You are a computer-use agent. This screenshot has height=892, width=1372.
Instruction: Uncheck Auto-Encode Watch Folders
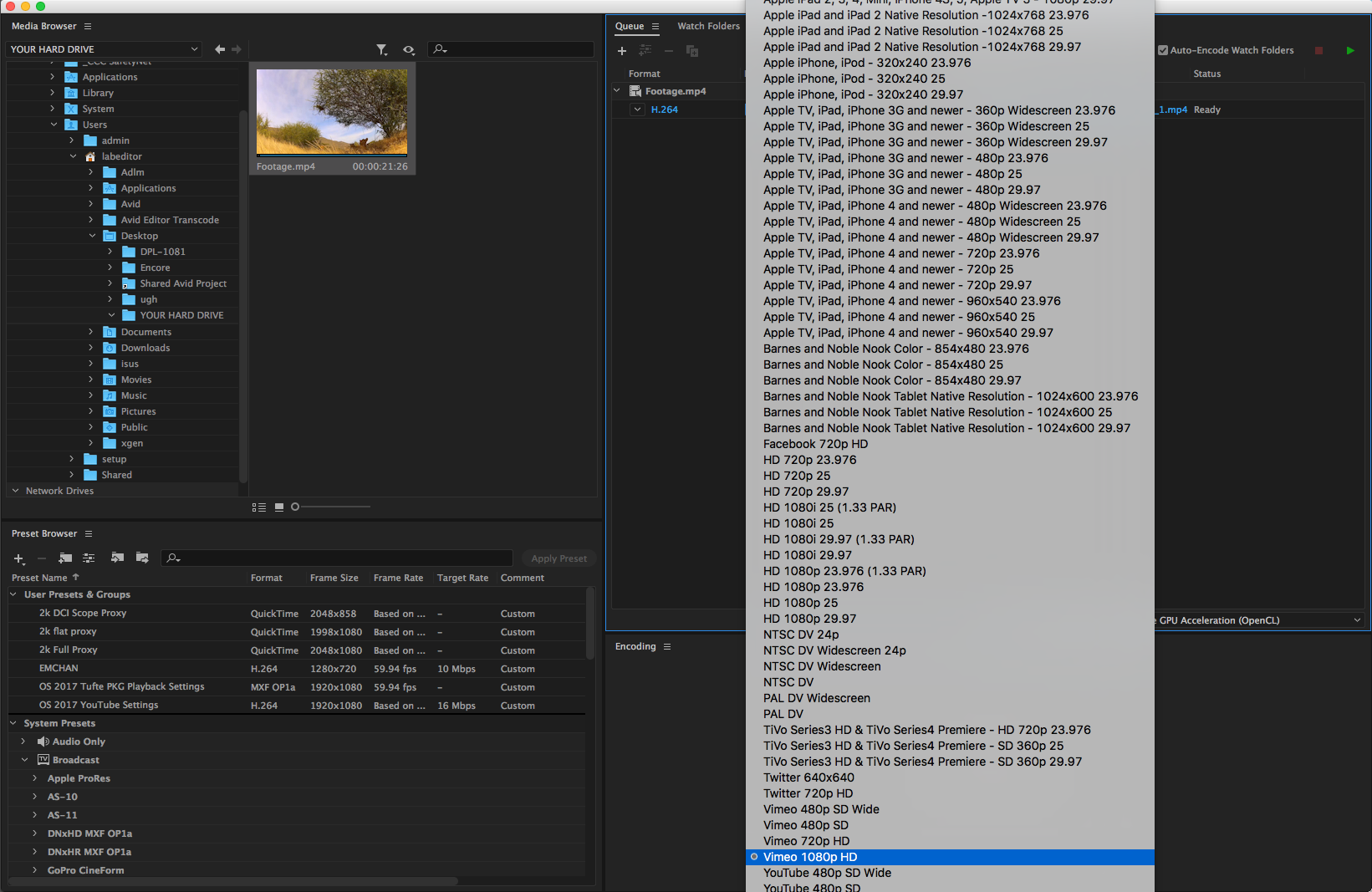(x=1162, y=50)
